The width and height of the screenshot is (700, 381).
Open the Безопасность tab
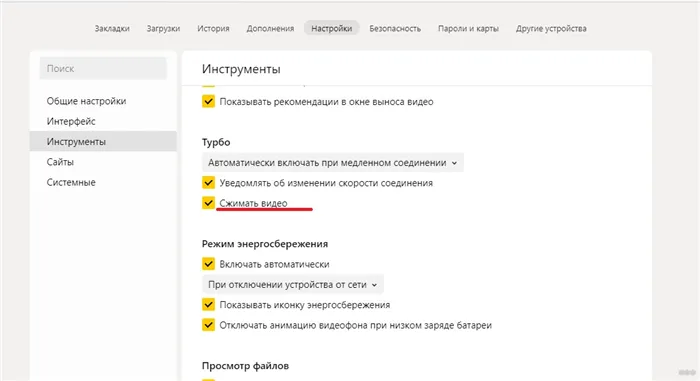coord(395,29)
